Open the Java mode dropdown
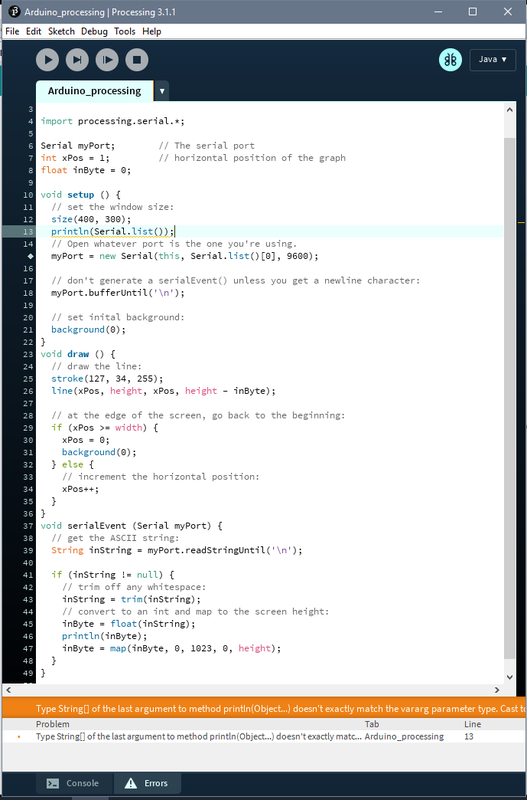Viewport: 527px width, 800px height. 492,60
